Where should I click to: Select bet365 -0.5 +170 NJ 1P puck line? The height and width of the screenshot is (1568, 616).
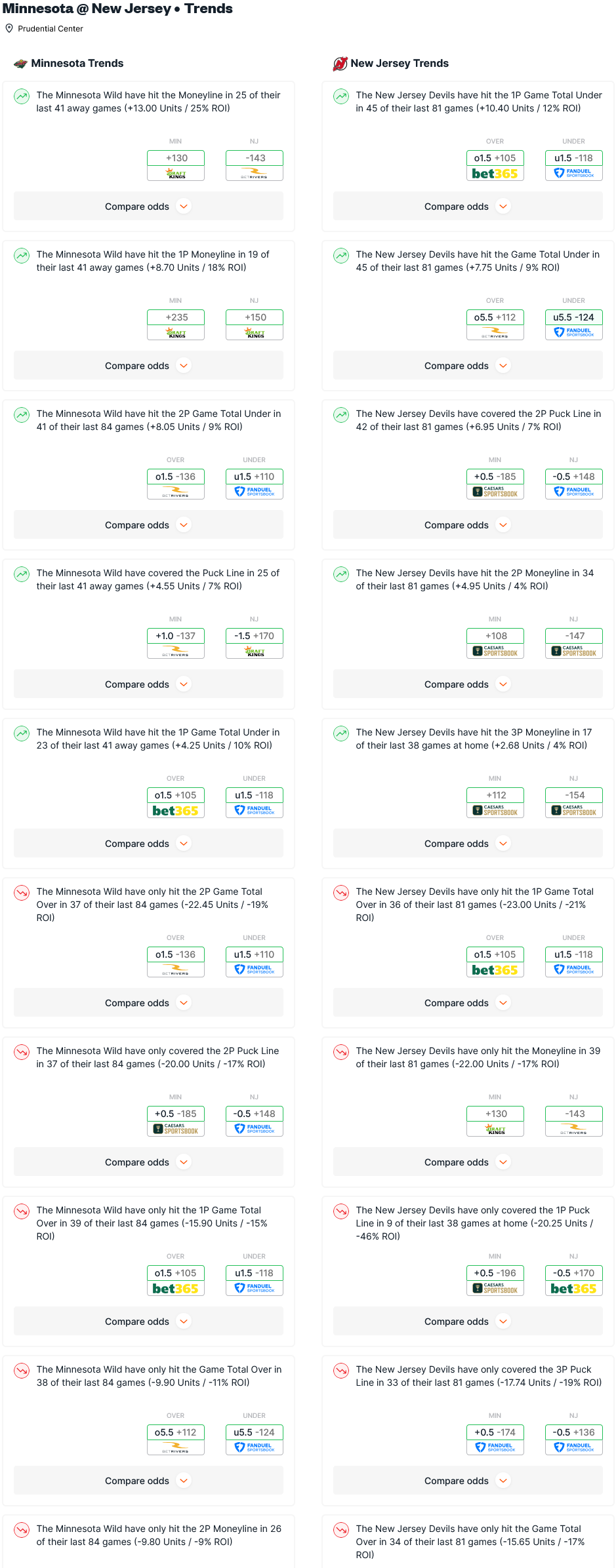tap(574, 1280)
